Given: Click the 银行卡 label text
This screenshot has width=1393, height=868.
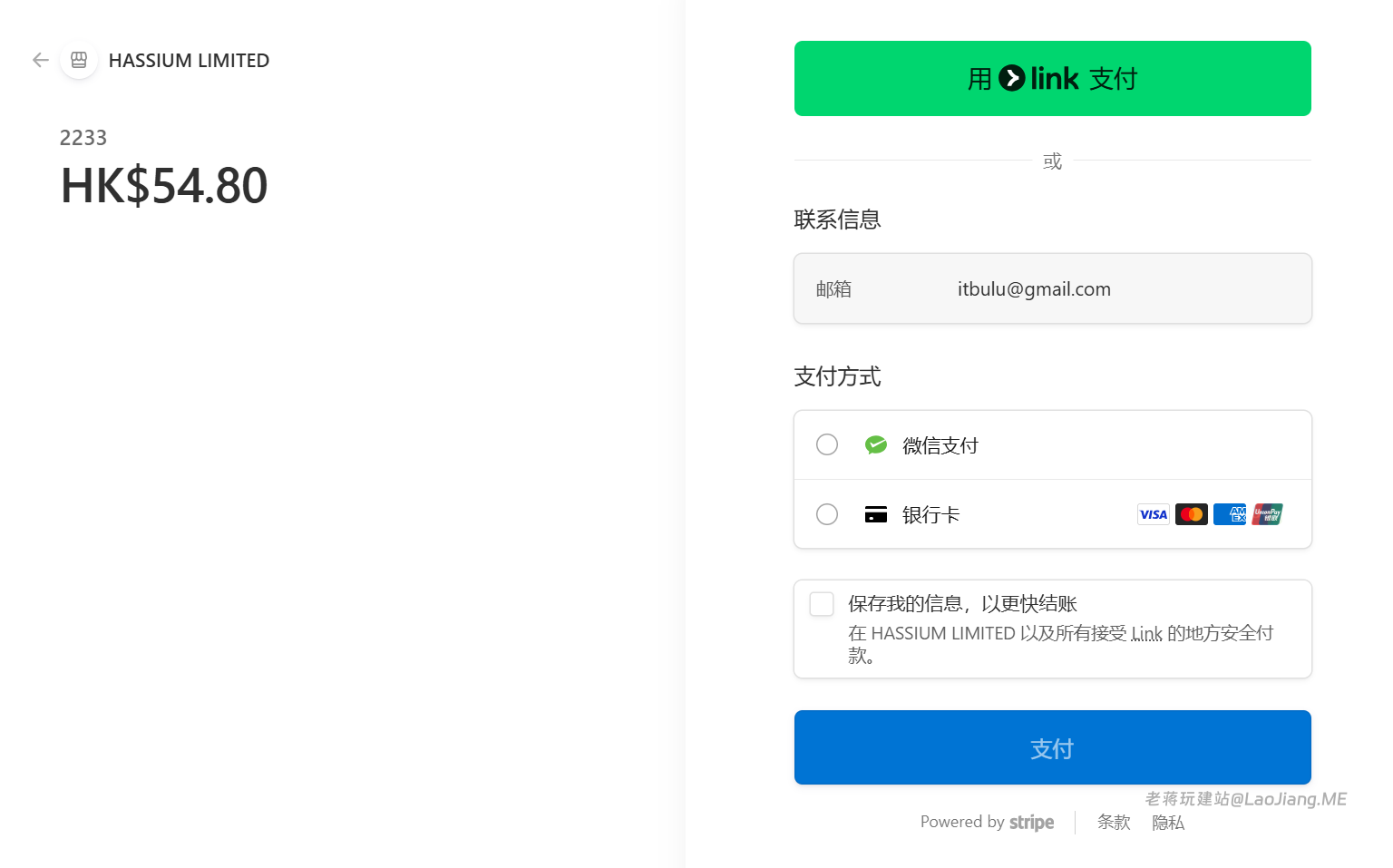Looking at the screenshot, I should point(931,514).
